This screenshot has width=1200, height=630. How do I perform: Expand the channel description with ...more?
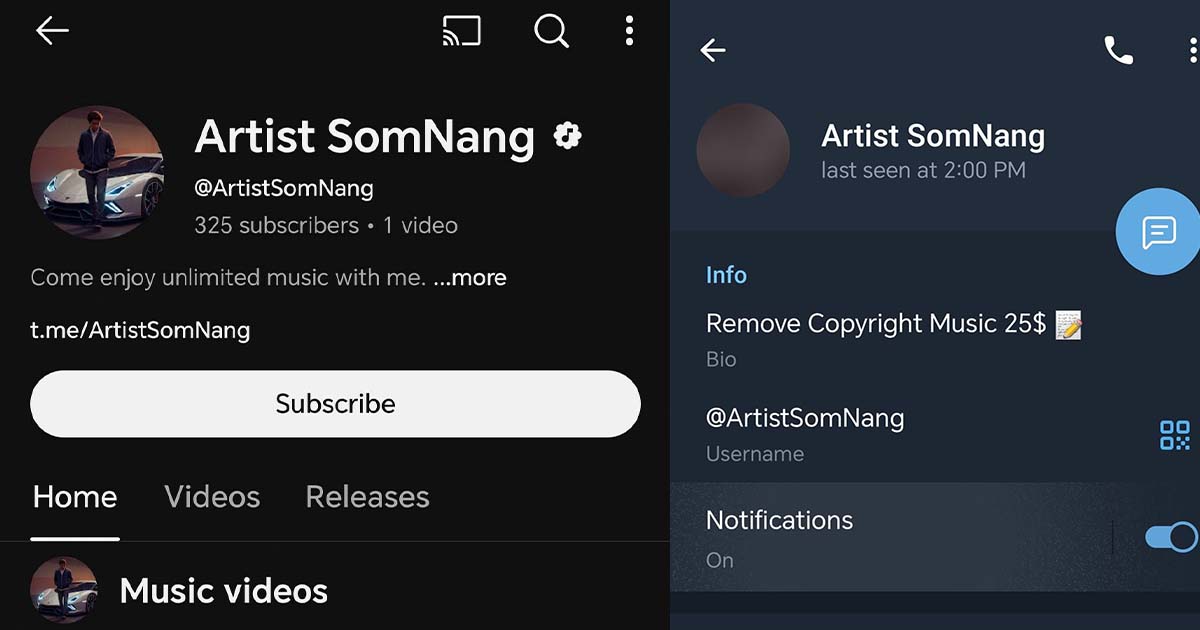[470, 277]
